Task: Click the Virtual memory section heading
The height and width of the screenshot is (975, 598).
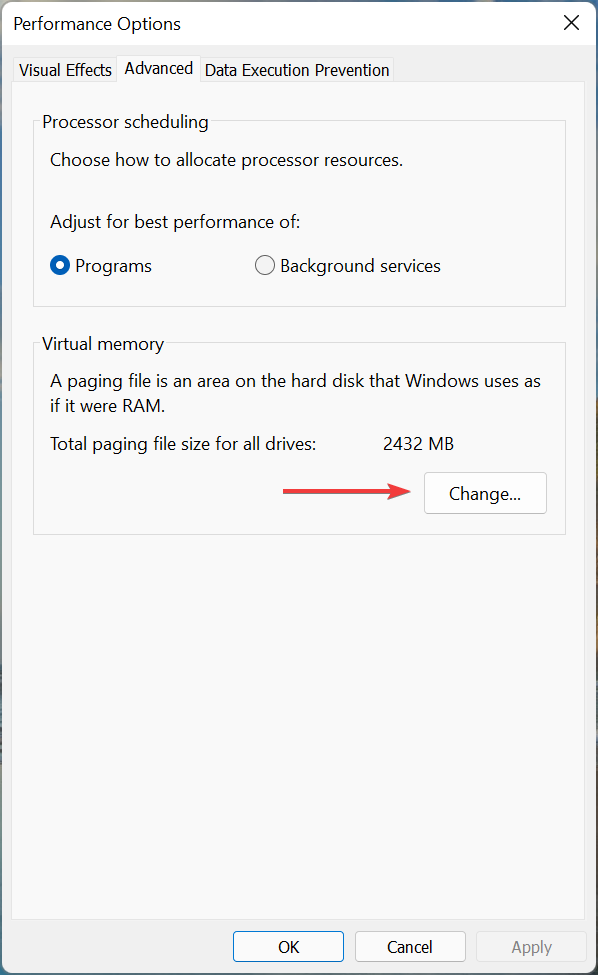Action: pyautogui.click(x=102, y=343)
